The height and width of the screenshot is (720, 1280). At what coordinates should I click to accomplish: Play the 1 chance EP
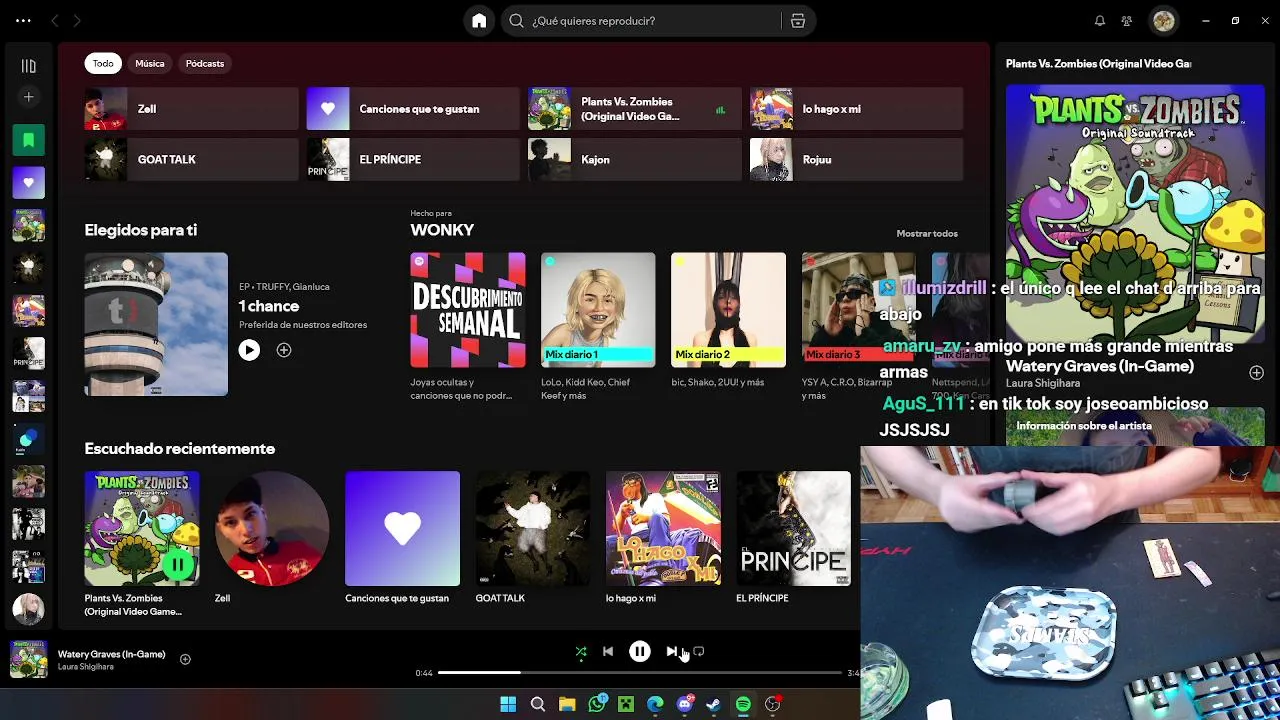point(249,350)
